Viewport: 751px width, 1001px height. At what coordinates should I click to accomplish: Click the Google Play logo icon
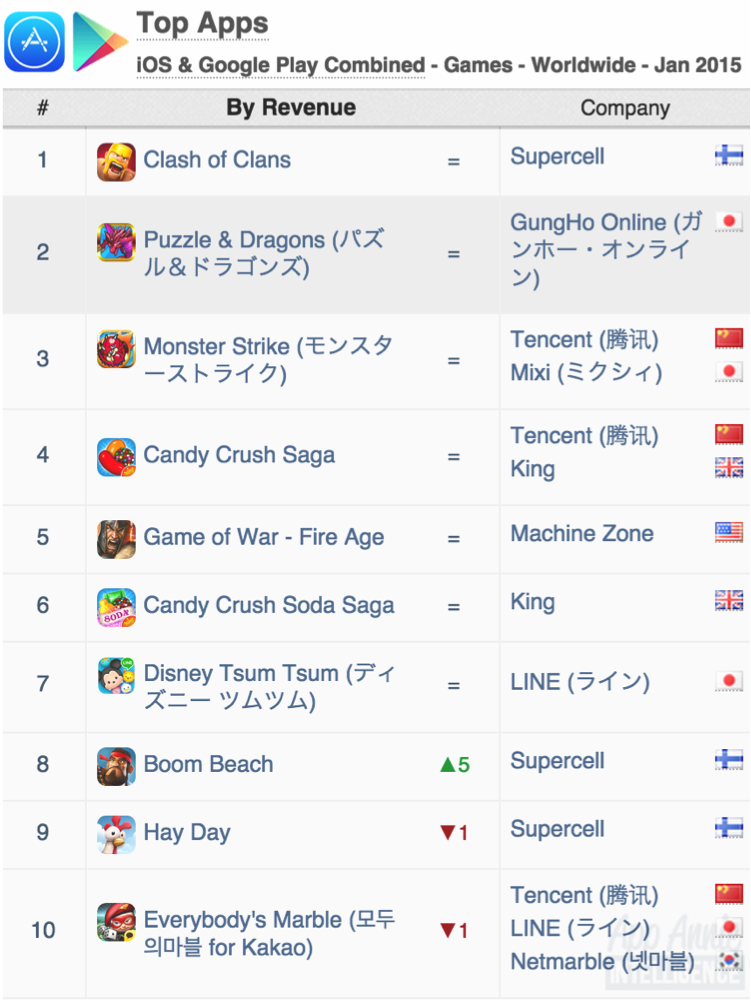(100, 41)
